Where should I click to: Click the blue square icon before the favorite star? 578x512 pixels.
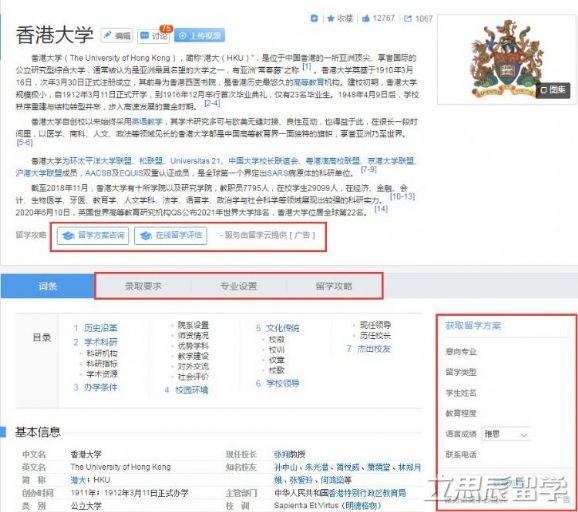tap(314, 18)
